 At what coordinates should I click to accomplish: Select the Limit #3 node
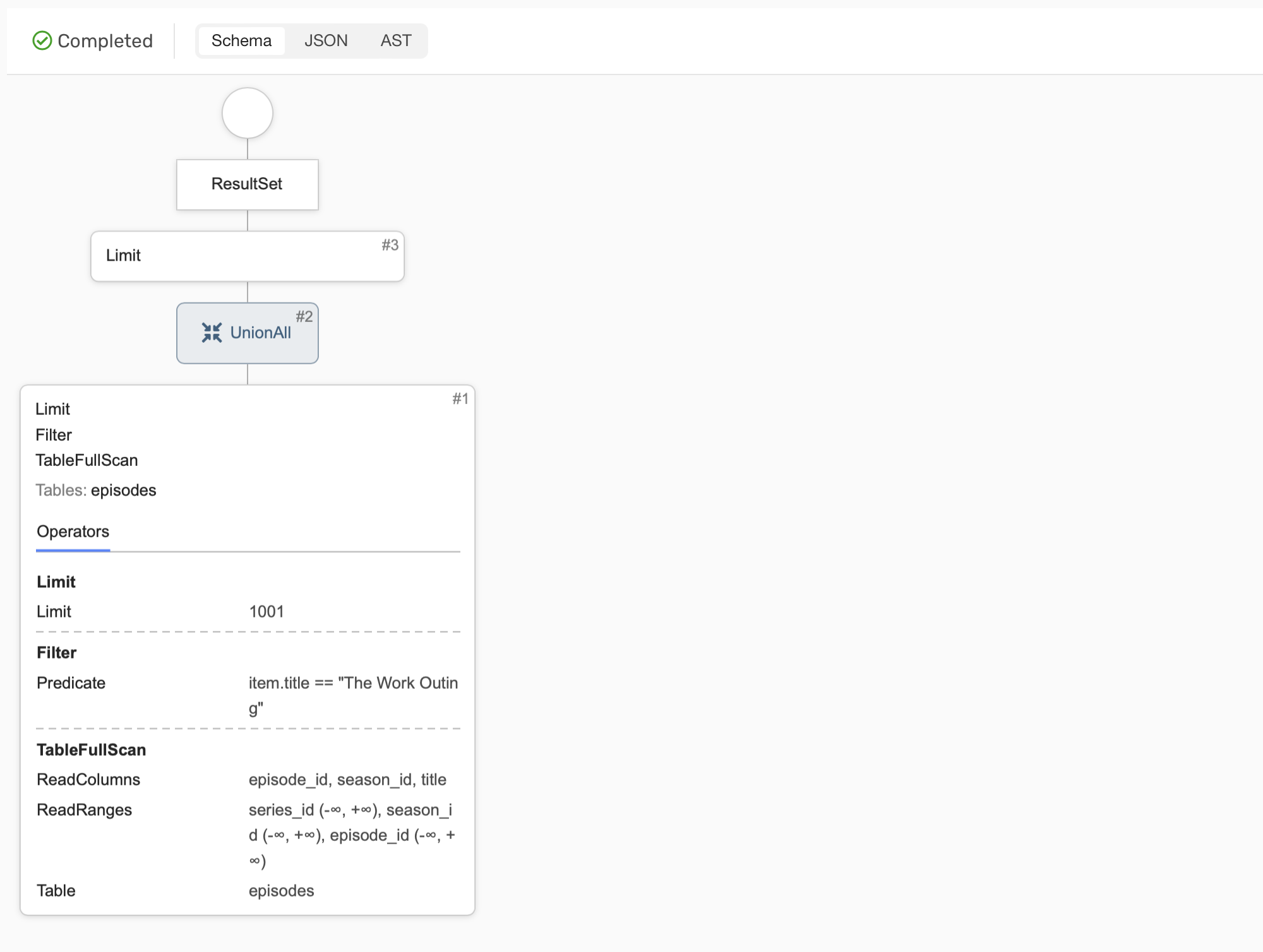[x=247, y=256]
